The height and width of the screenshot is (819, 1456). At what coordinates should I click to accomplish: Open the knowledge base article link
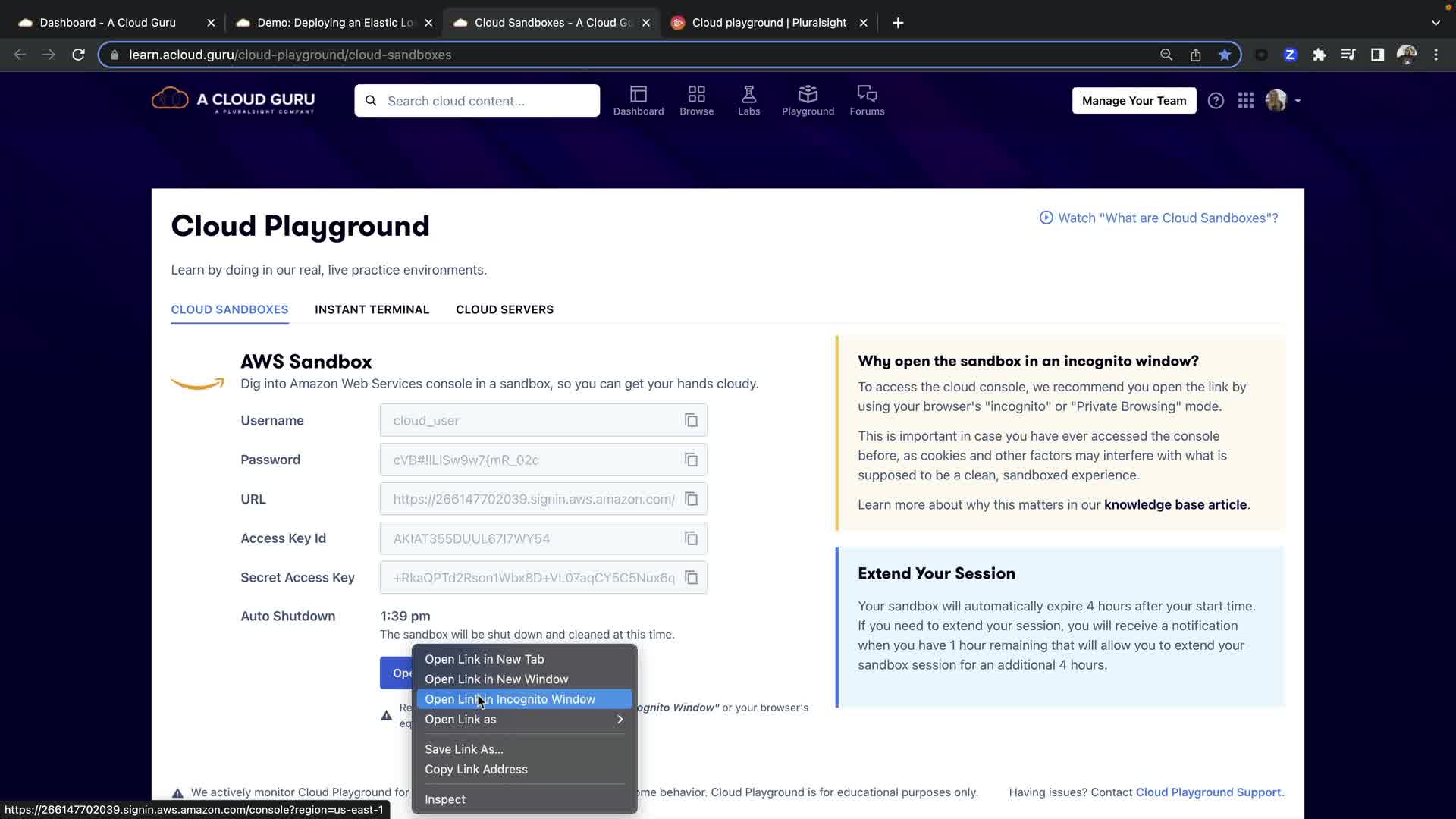coord(1175,505)
